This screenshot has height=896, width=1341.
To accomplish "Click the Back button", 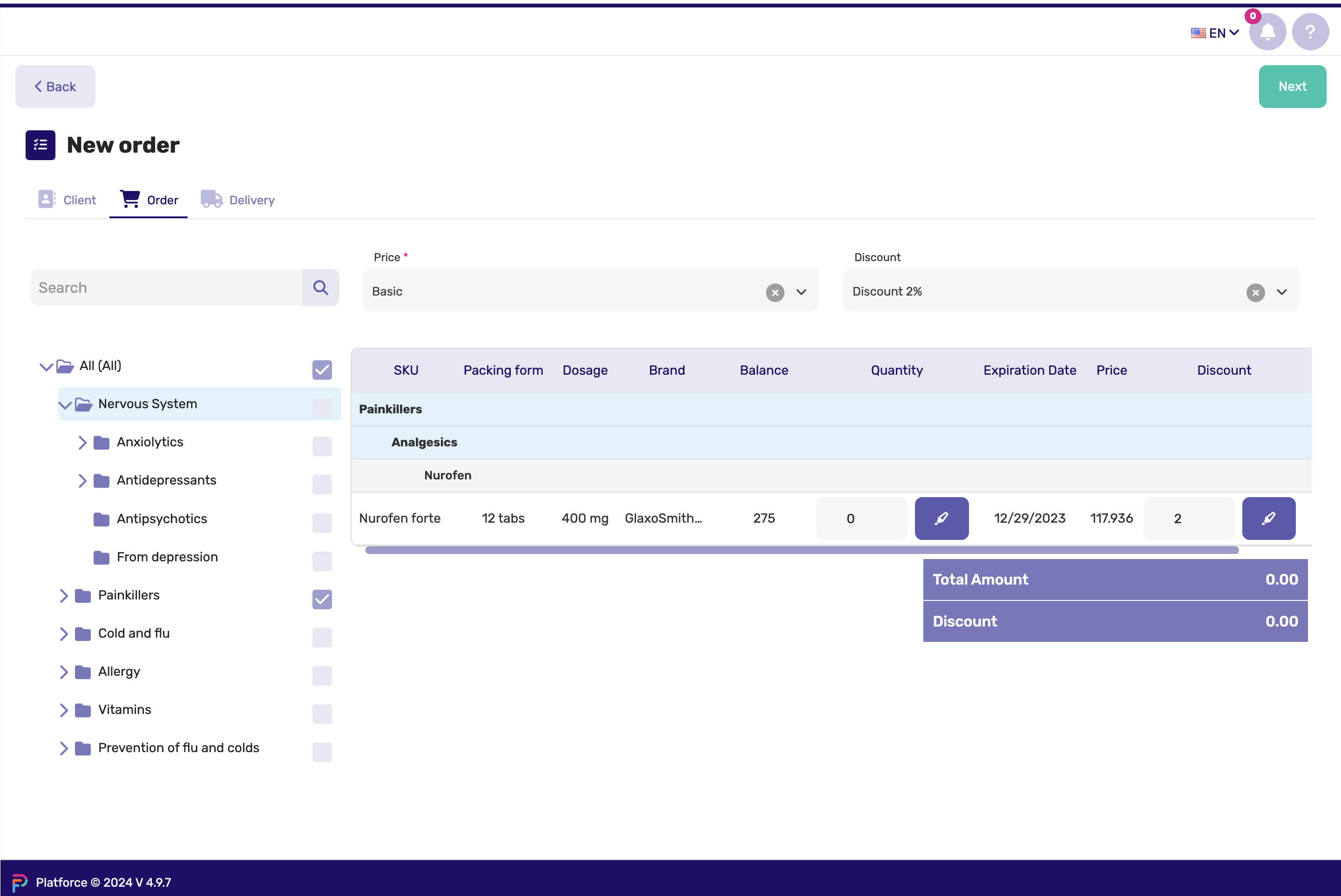I will coord(54,86).
